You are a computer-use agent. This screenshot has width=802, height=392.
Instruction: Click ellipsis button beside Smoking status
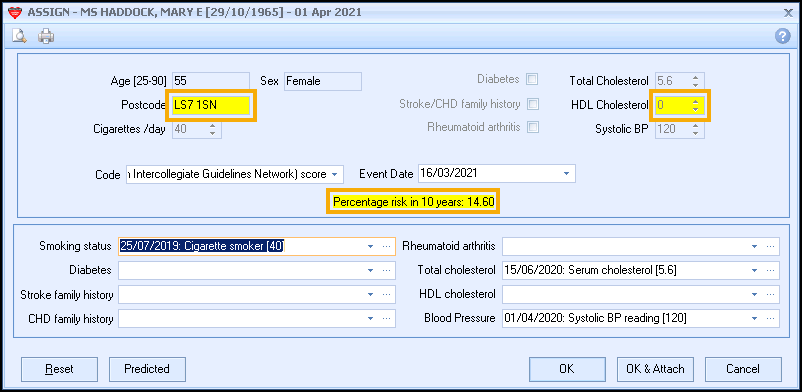click(387, 247)
